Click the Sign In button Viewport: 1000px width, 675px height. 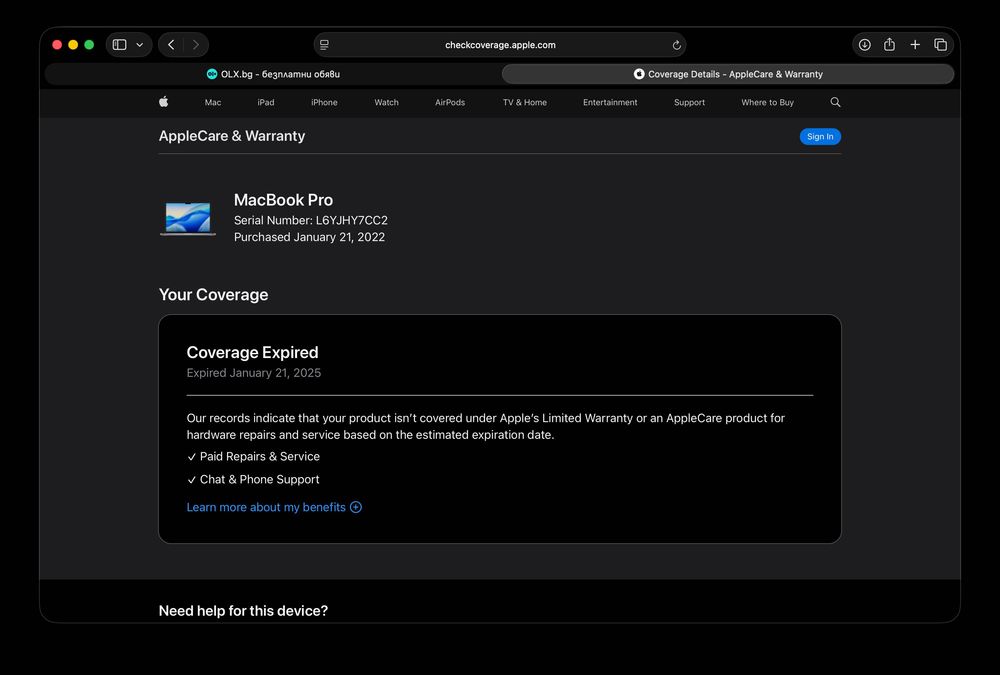[820, 137]
